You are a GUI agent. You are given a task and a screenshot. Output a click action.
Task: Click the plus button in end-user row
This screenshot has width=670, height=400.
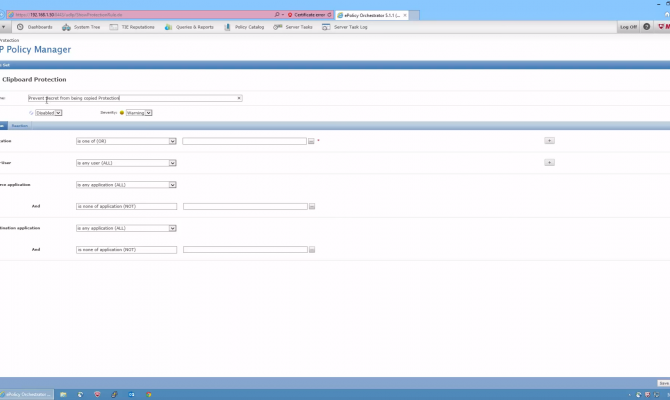pos(550,162)
